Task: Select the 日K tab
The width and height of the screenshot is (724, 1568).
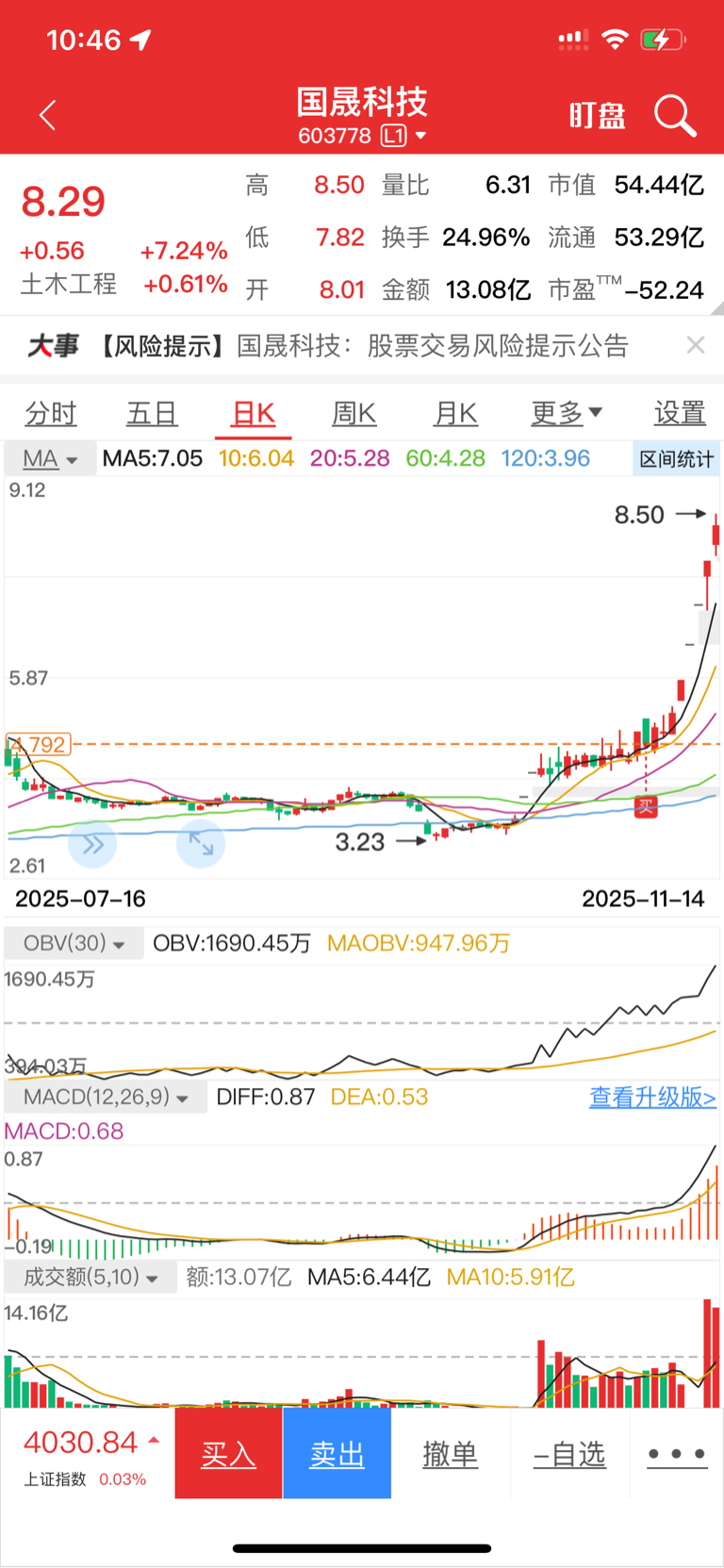Action: click(x=253, y=413)
